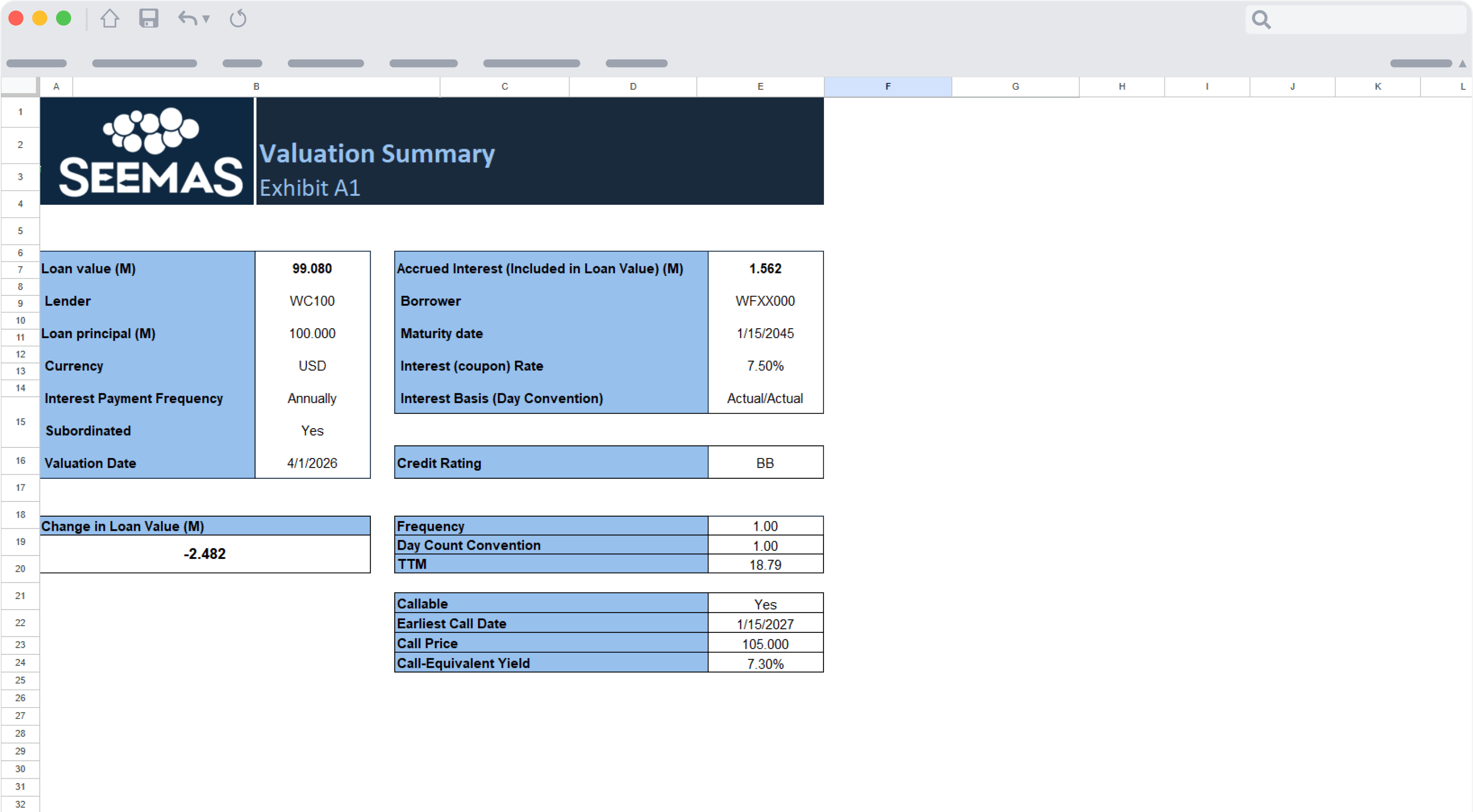Click the 'Accrued Interest (Included in Loan Value) (M)' label
1473x812 pixels.
tap(540, 268)
